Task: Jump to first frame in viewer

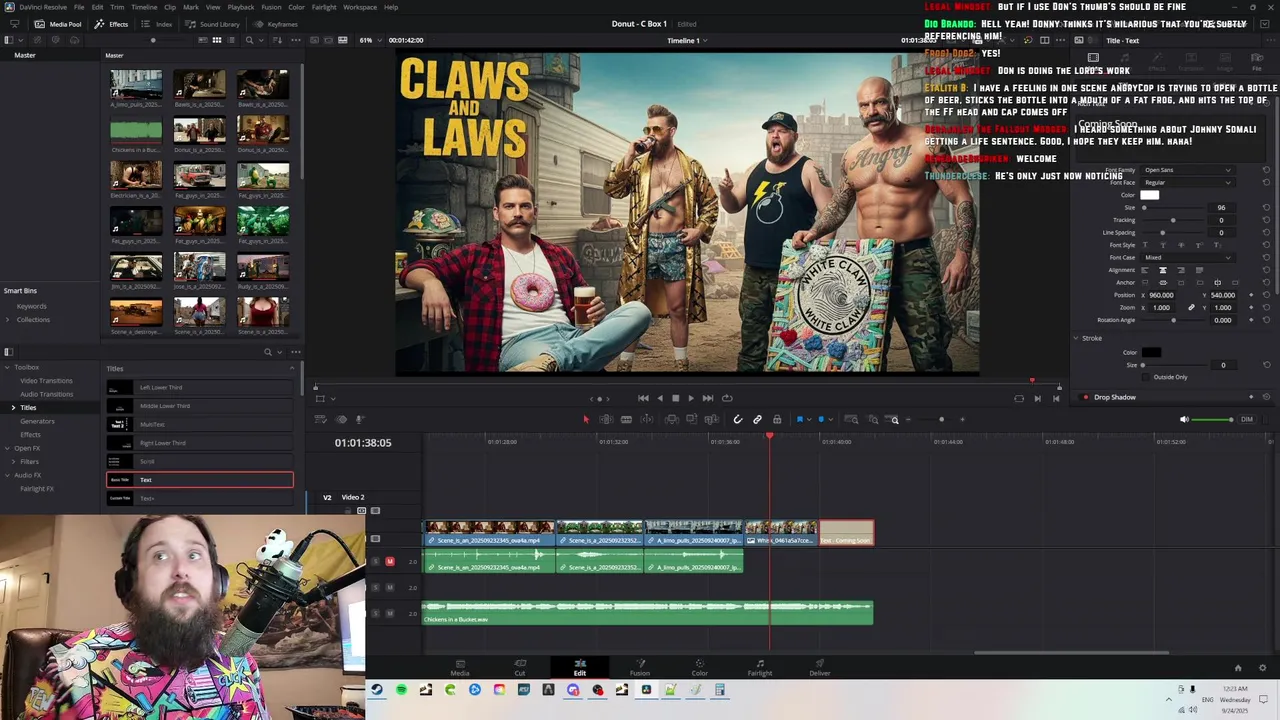Action: [643, 398]
